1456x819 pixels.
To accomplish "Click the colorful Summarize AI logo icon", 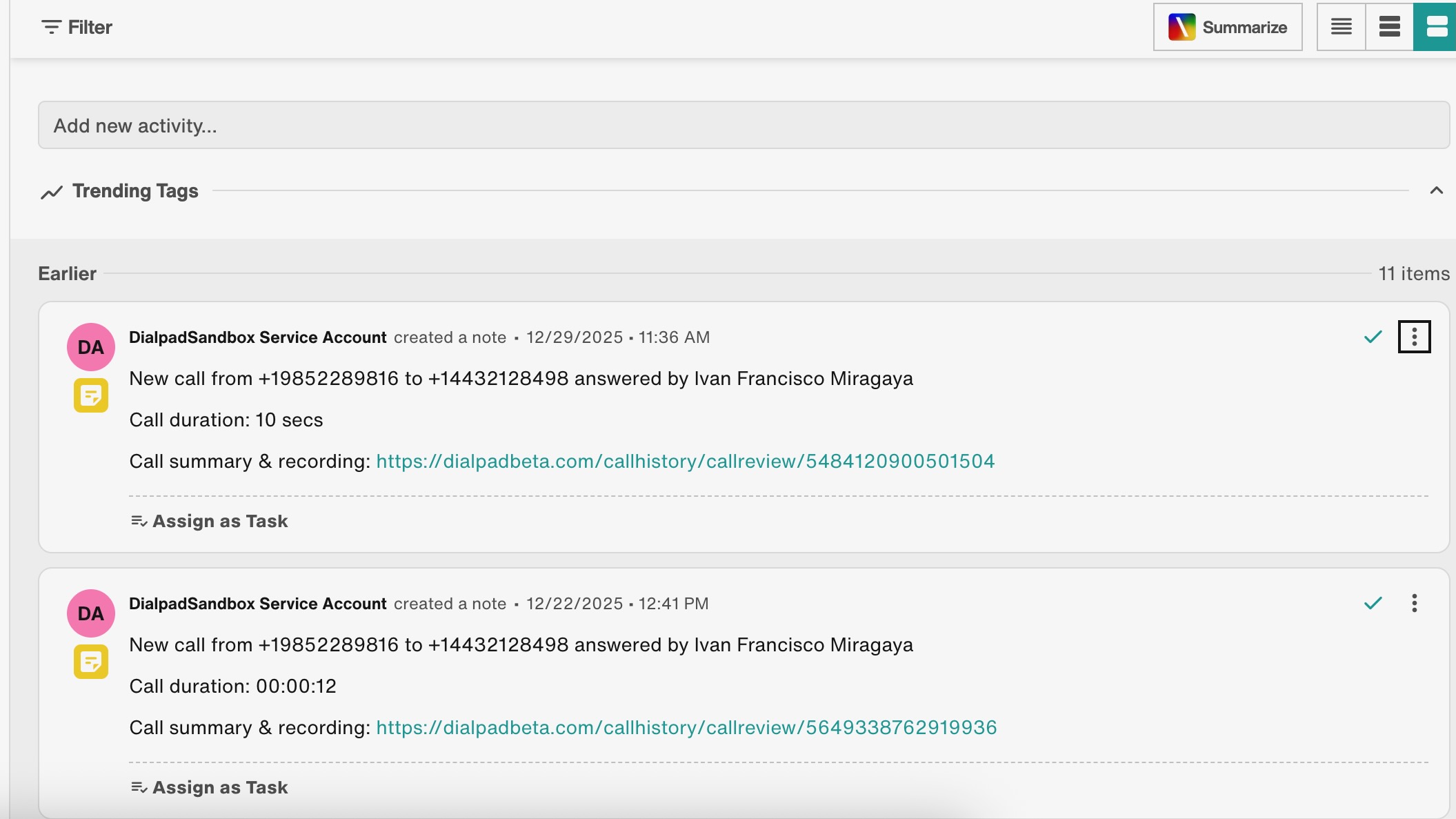I will [x=1181, y=27].
